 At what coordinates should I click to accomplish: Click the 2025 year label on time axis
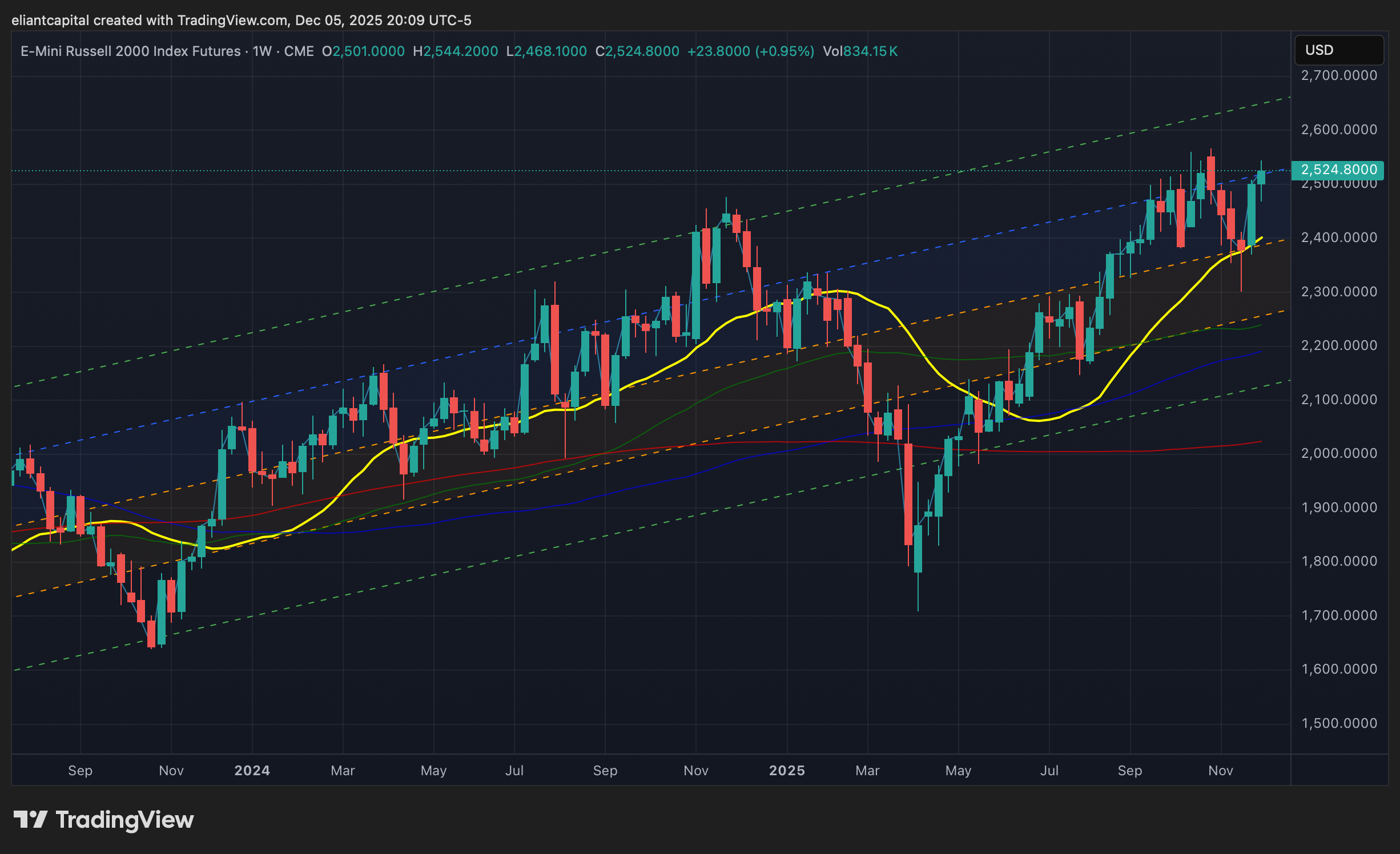pyautogui.click(x=787, y=771)
